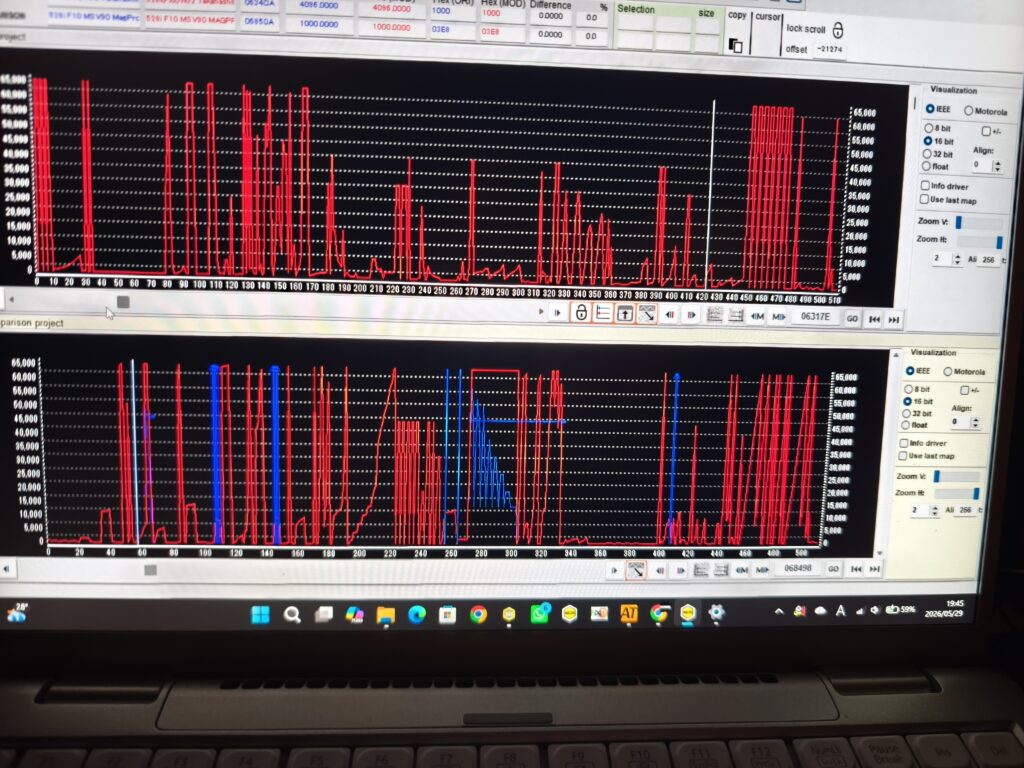This screenshot has width=1024, height=768.
Task: Click GO button beside address 06317E
Action: pos(852,319)
